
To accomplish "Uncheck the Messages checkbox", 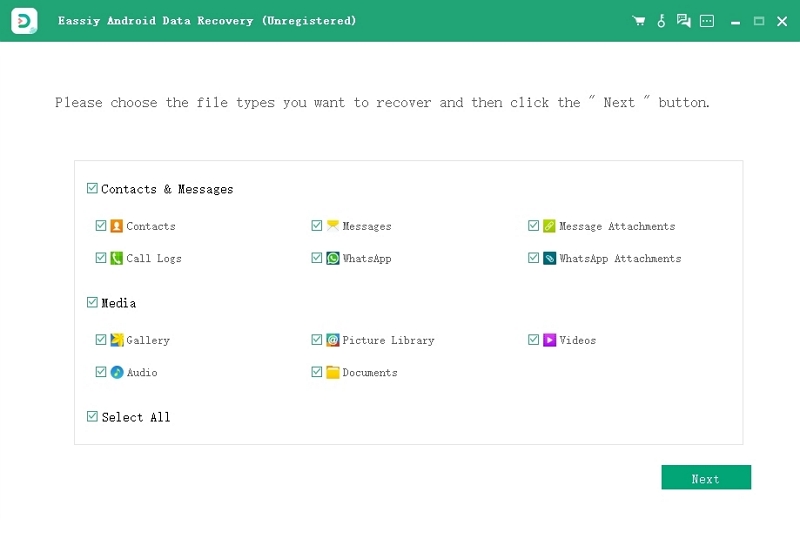I will pyautogui.click(x=317, y=226).
